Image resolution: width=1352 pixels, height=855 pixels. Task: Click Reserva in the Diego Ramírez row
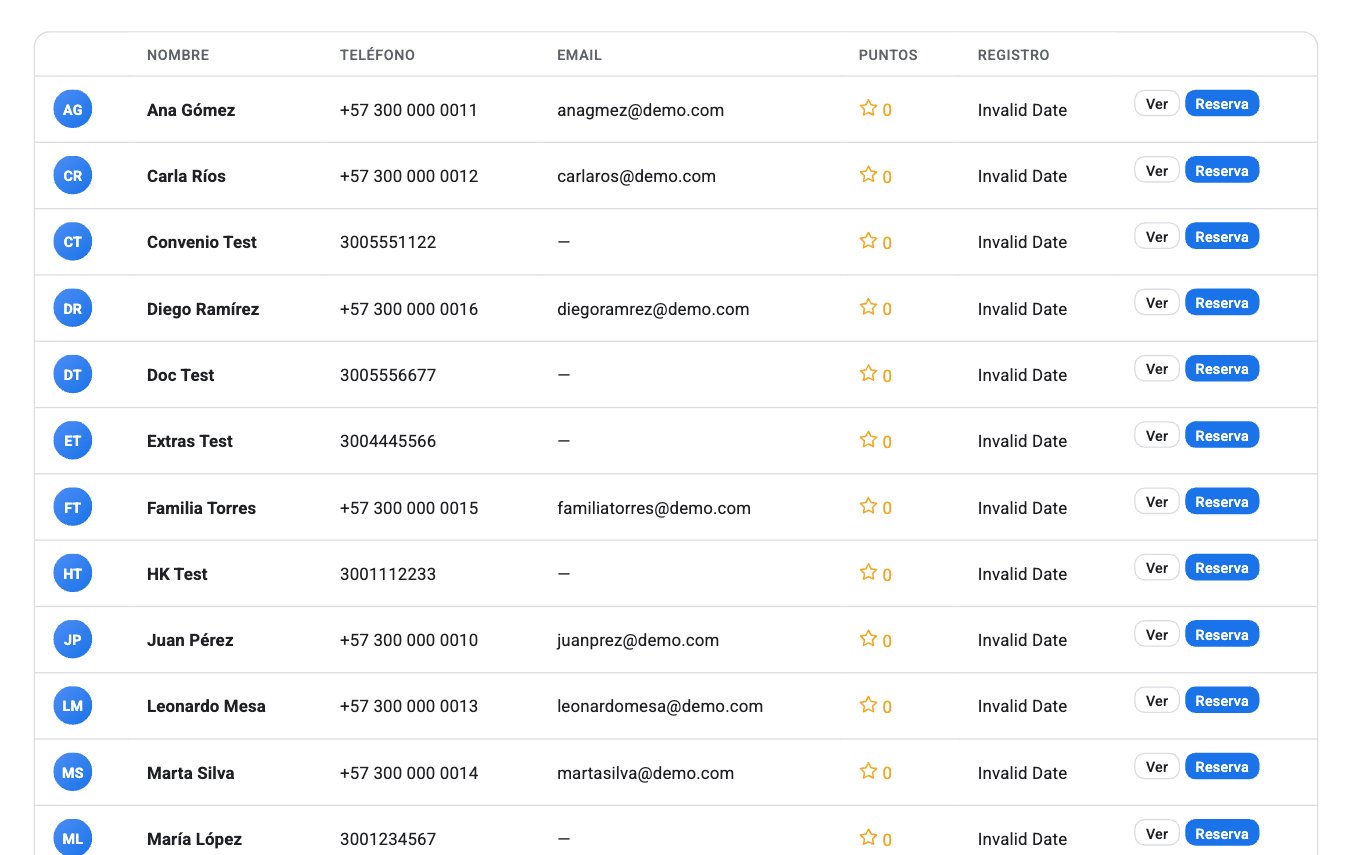click(1222, 303)
